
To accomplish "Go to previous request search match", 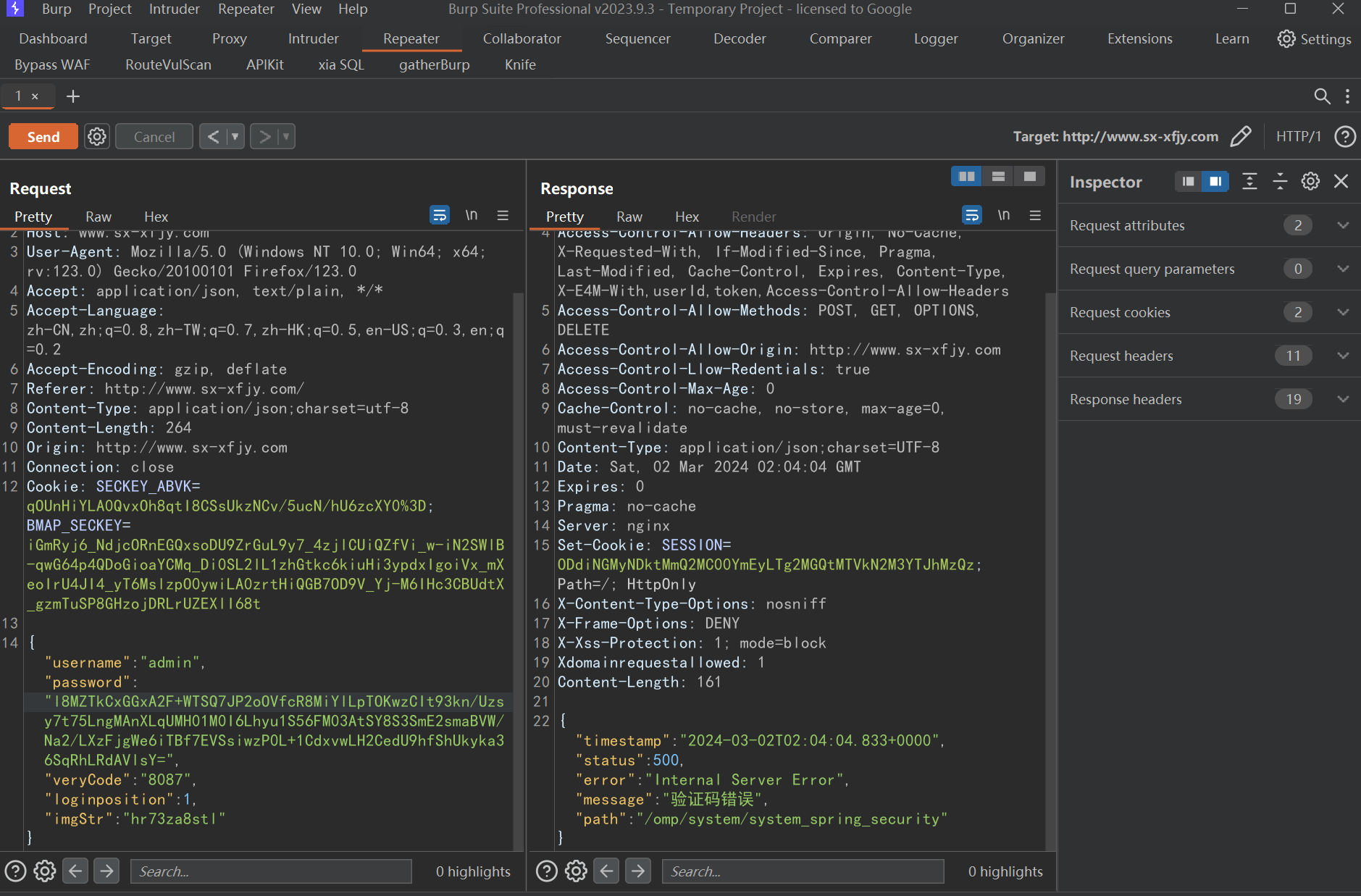I will [75, 871].
